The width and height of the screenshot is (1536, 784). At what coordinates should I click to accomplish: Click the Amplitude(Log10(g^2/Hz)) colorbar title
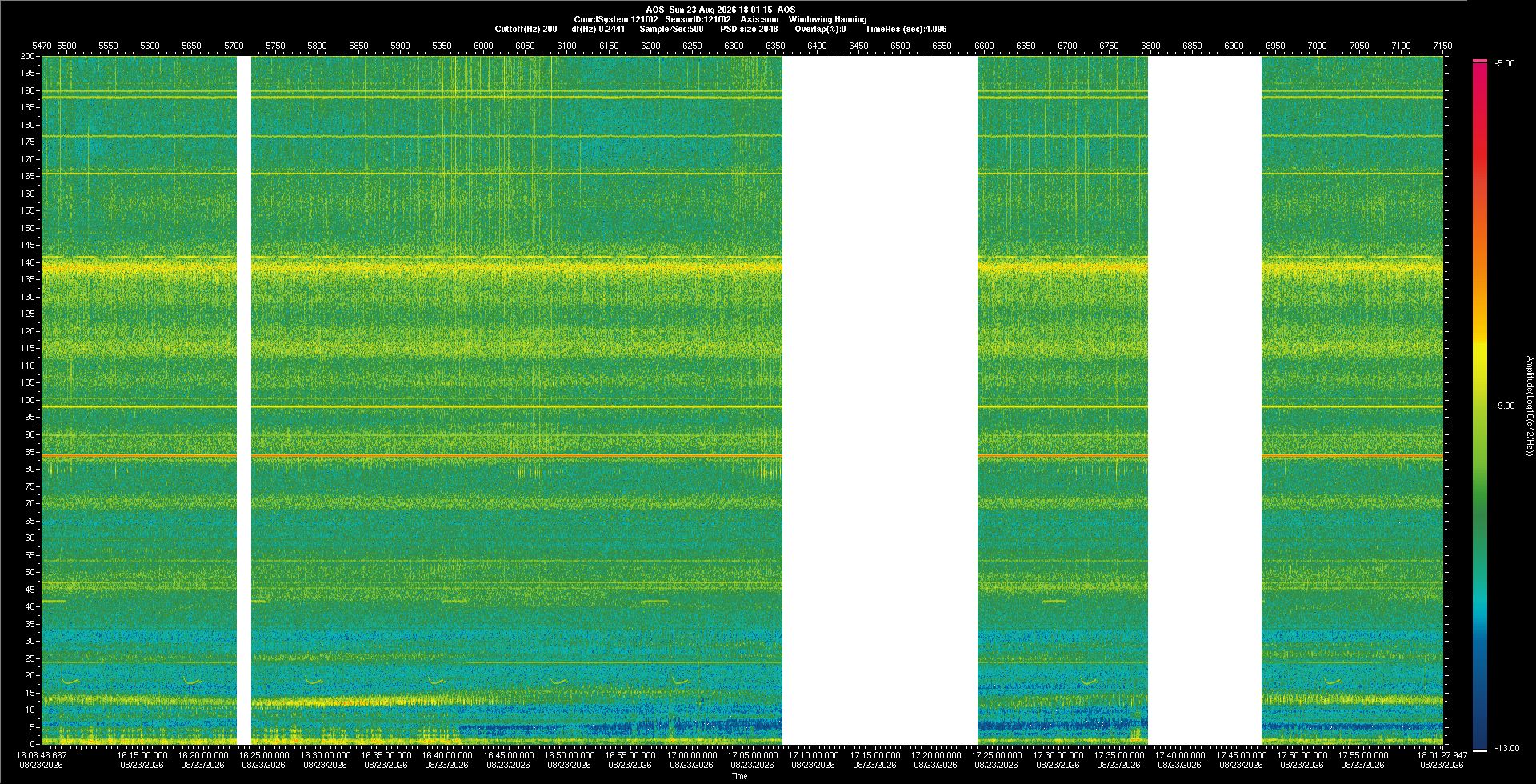[x=1529, y=406]
